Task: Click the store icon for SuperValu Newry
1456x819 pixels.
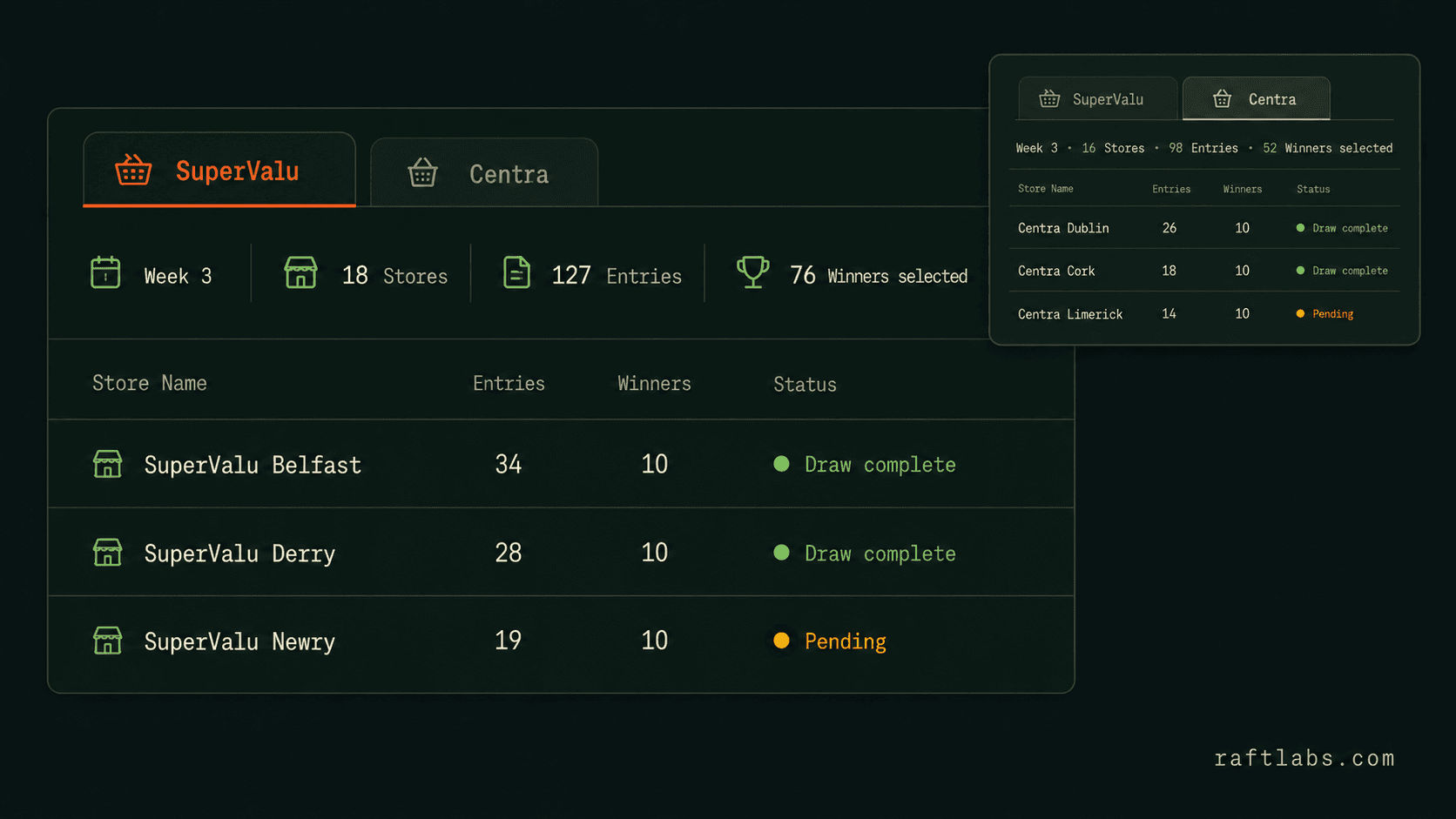Action: pos(108,641)
